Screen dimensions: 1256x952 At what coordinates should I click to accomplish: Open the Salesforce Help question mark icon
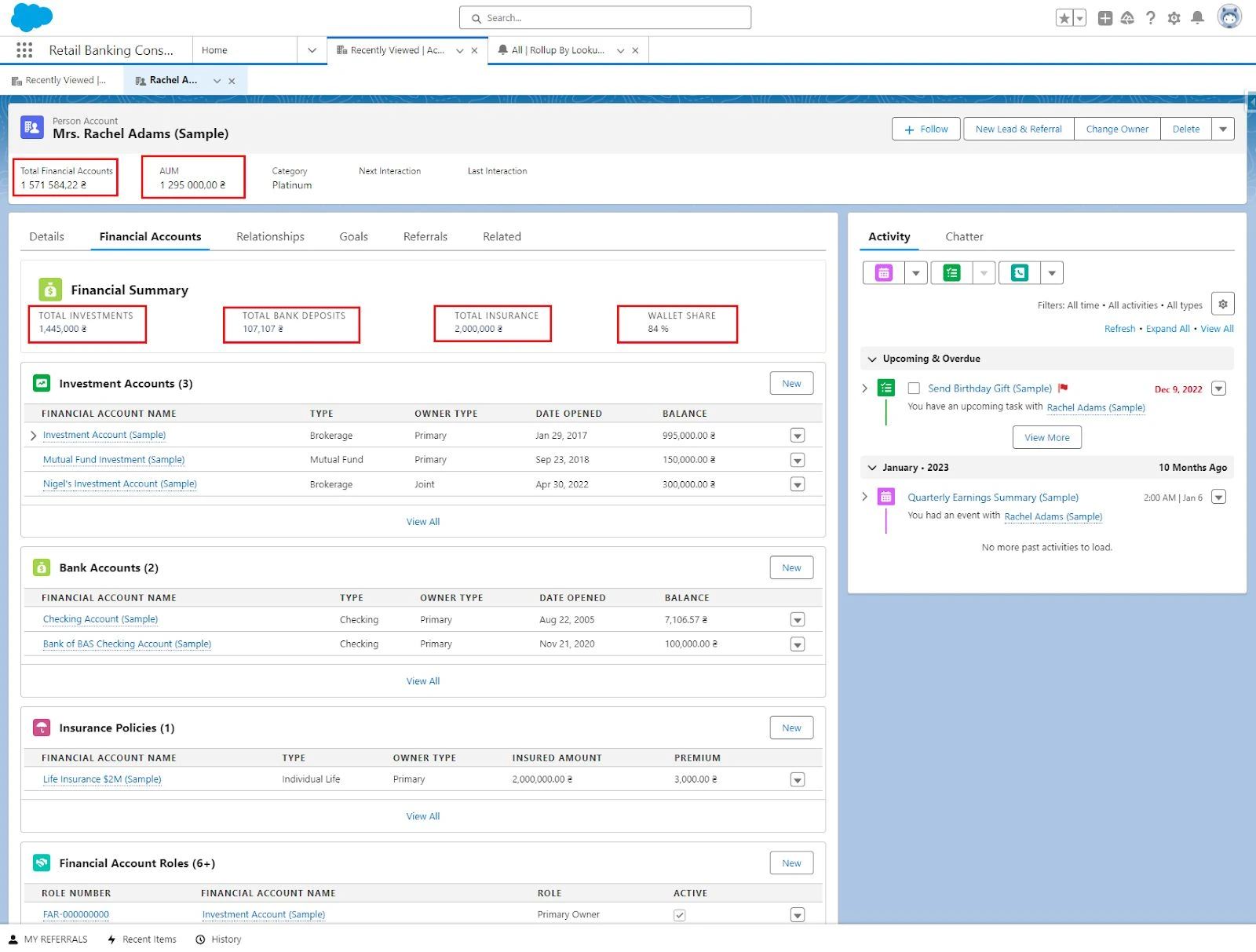1150,18
